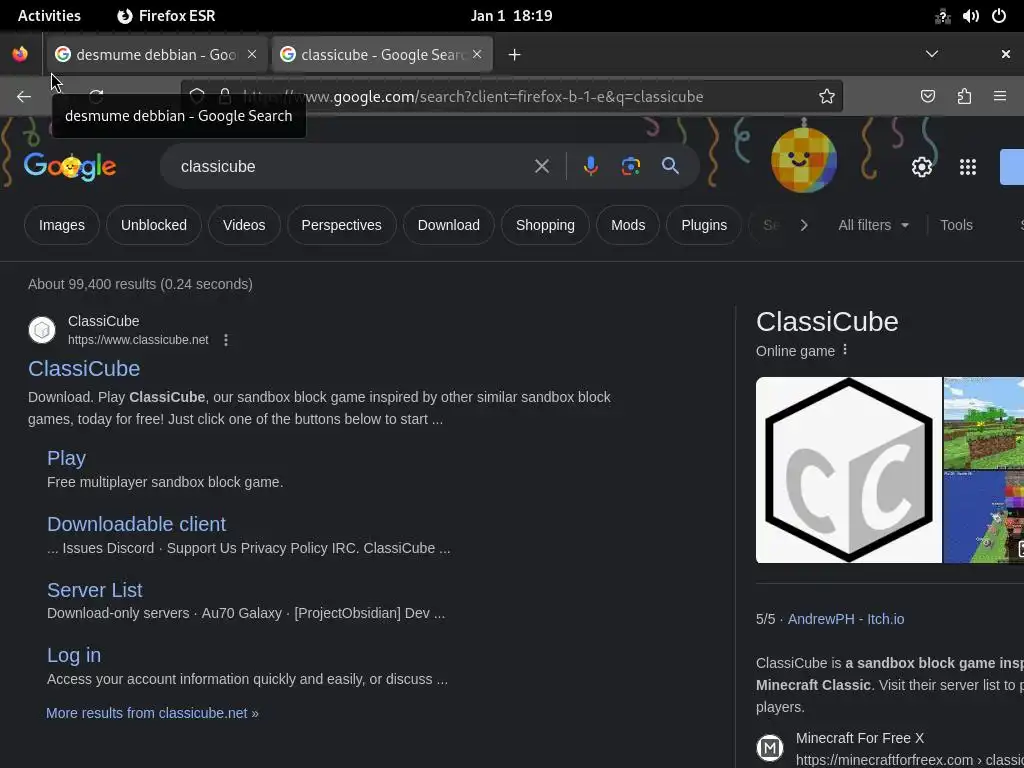Viewport: 1024px width, 768px height.
Task: Search by image with the Lens icon
Action: pos(630,167)
